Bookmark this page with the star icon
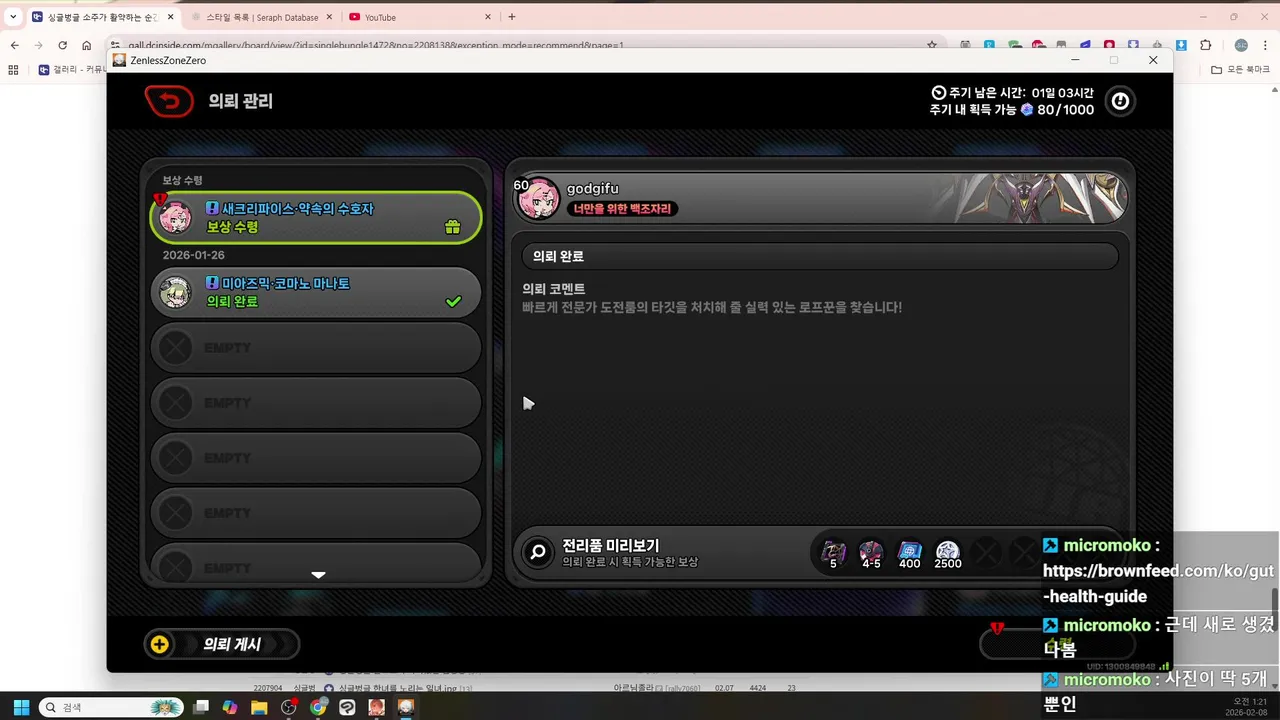Viewport: 1280px width, 720px height. pos(932,45)
